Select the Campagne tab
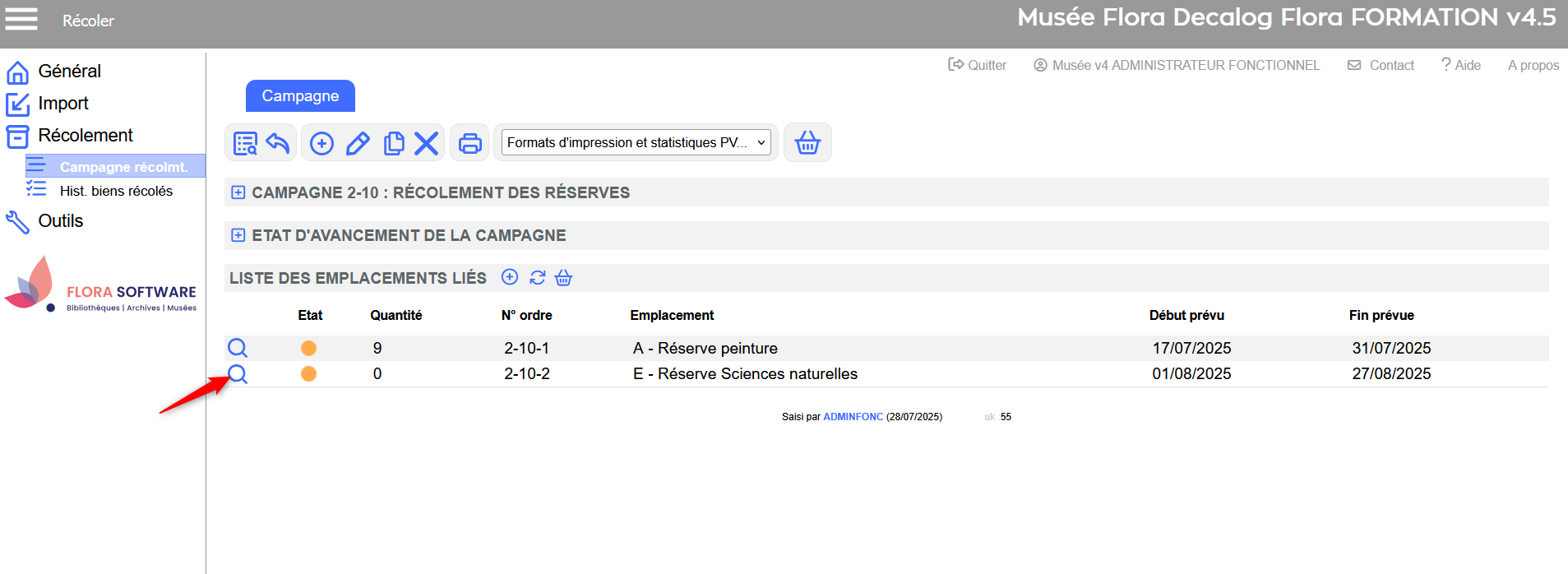The height and width of the screenshot is (574, 1568). click(300, 96)
